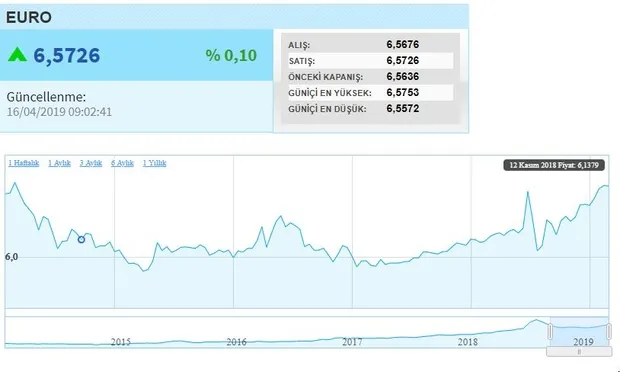Viewport: 620px width, 372px height.
Task: Click the % 0,10 change value
Action: (231, 55)
